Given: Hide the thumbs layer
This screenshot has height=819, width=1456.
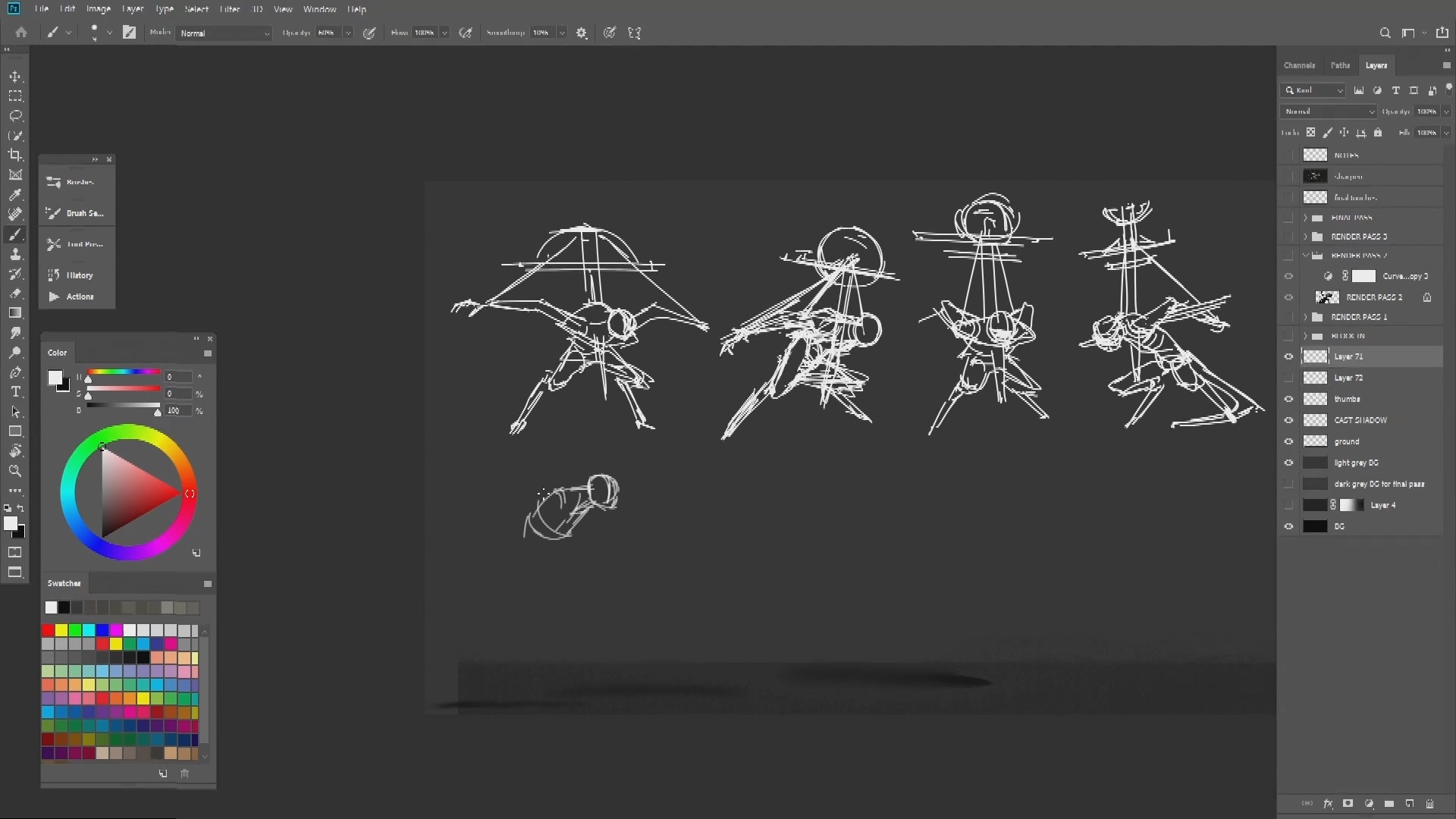Looking at the screenshot, I should [1288, 399].
